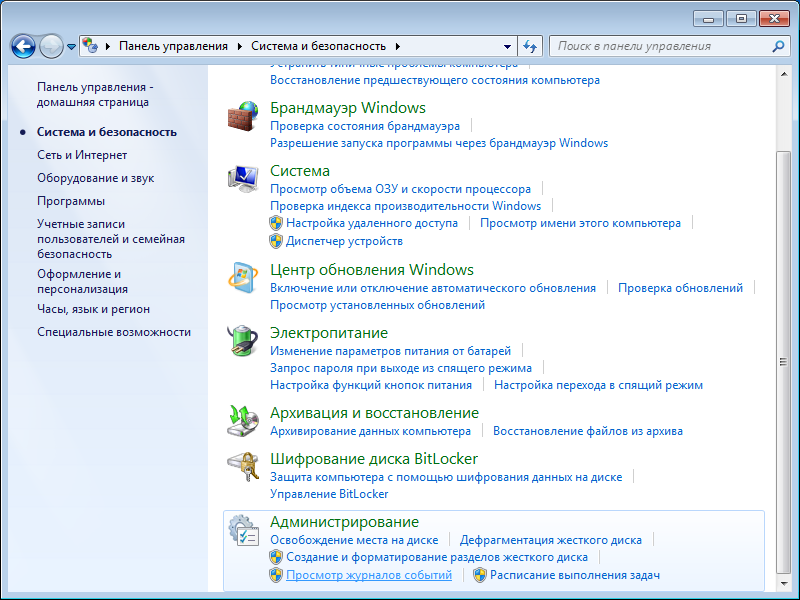Click the BitLocker drive with keys icon

point(243,467)
